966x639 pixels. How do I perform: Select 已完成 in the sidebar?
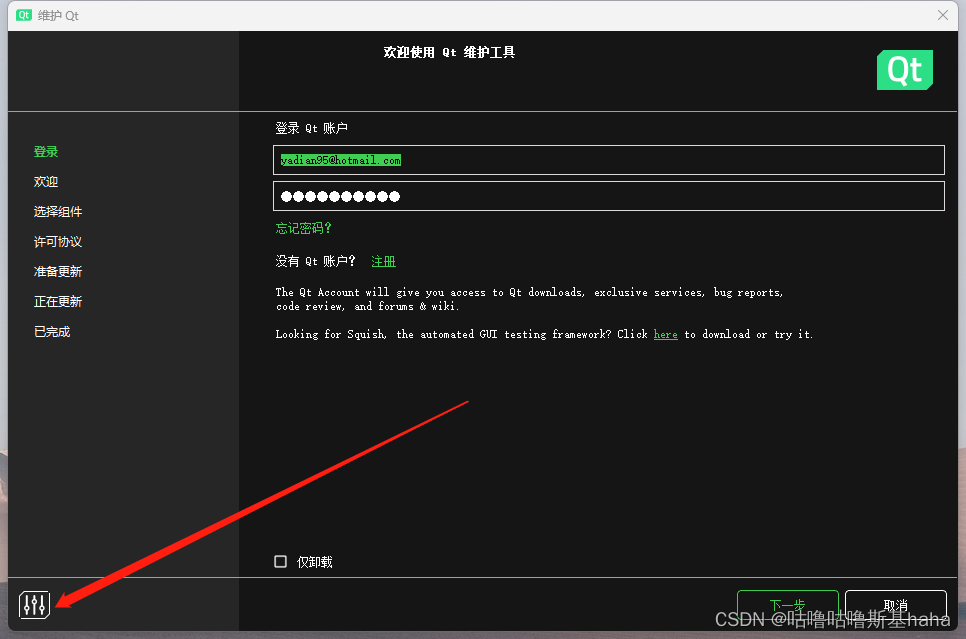click(52, 331)
